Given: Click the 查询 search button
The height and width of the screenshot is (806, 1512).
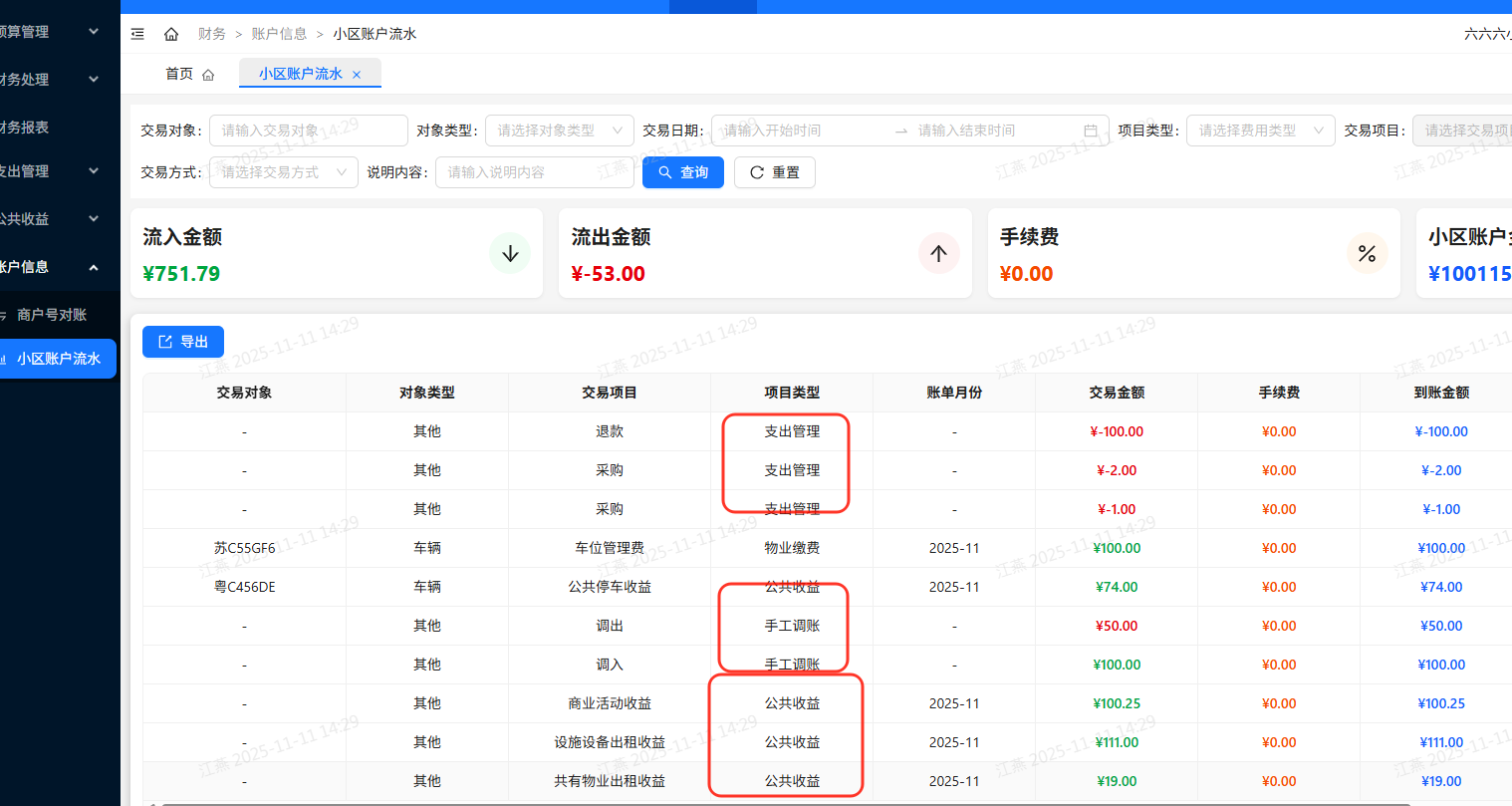Looking at the screenshot, I should [683, 172].
